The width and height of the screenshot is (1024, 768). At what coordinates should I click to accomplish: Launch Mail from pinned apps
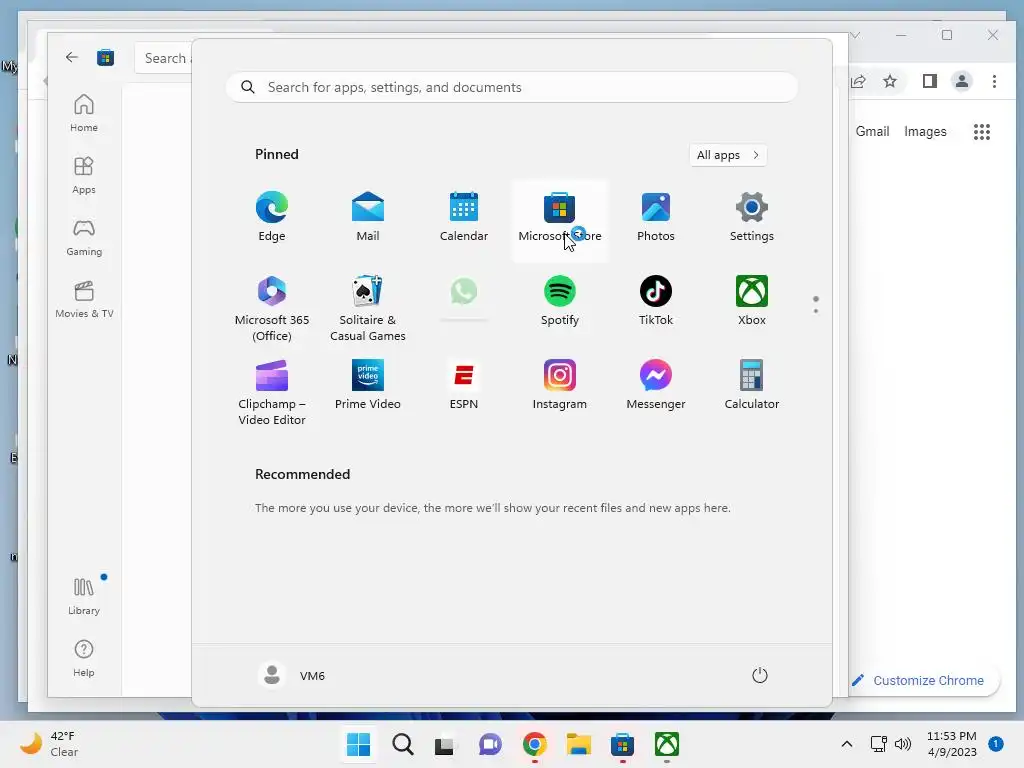(x=368, y=217)
